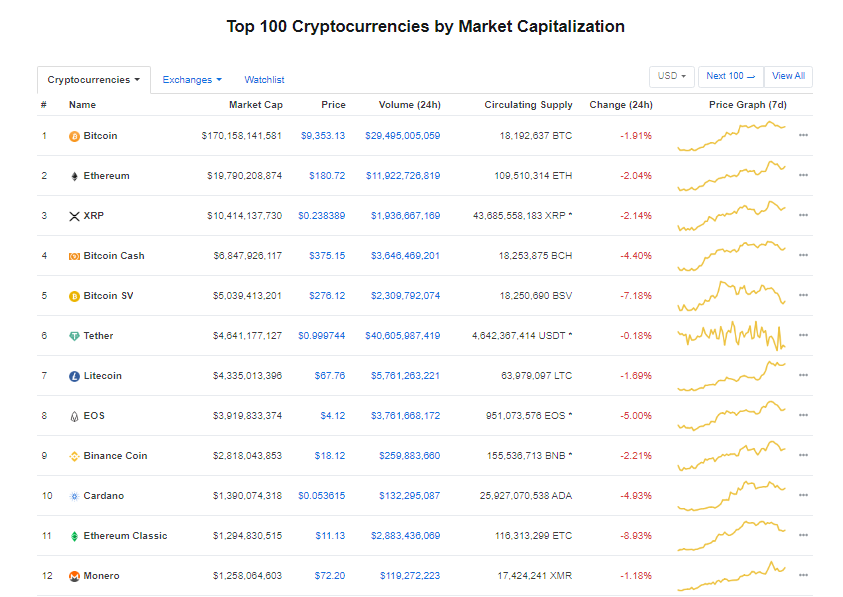Click Bitcoin SV change -7.18%
Viewport: 843px width, 597px height.
point(636,296)
